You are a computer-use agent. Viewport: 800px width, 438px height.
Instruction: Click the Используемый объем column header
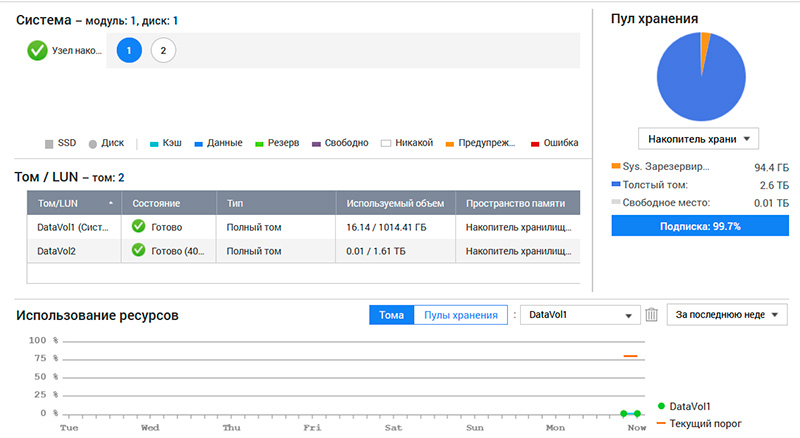394,203
